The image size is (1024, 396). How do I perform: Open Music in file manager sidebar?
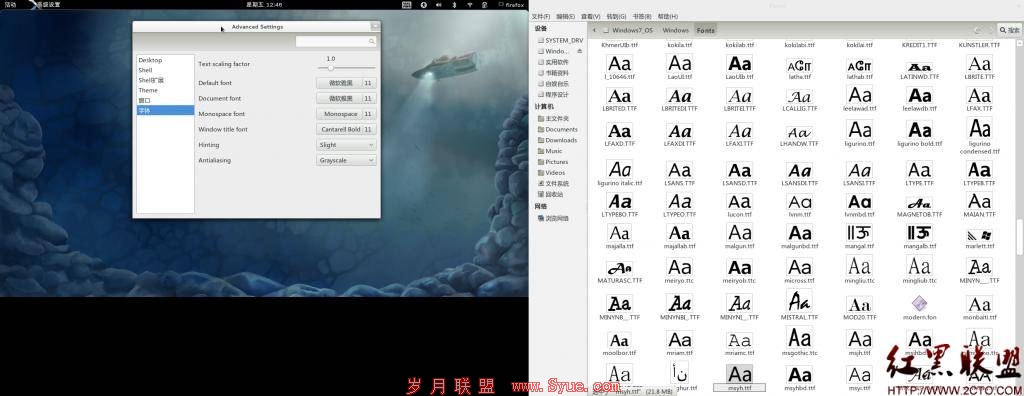(550, 151)
